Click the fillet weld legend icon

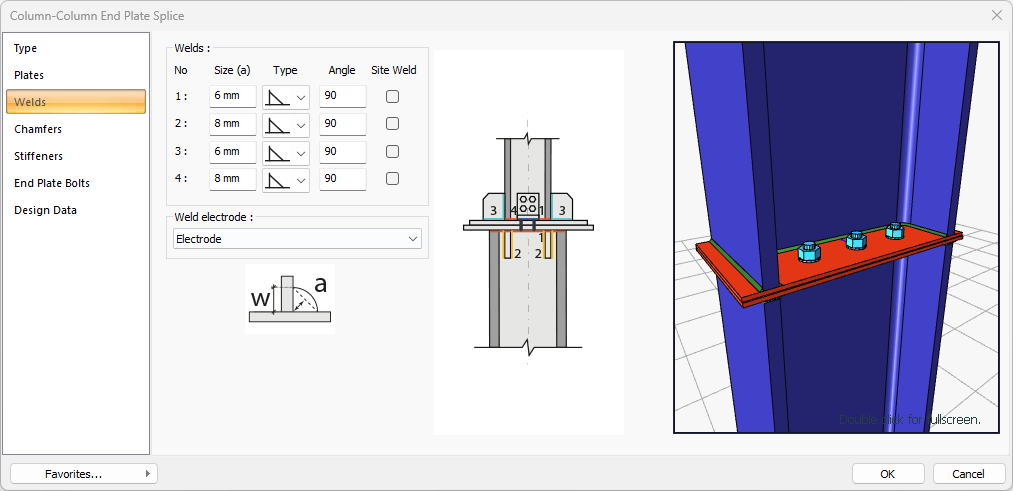click(289, 299)
